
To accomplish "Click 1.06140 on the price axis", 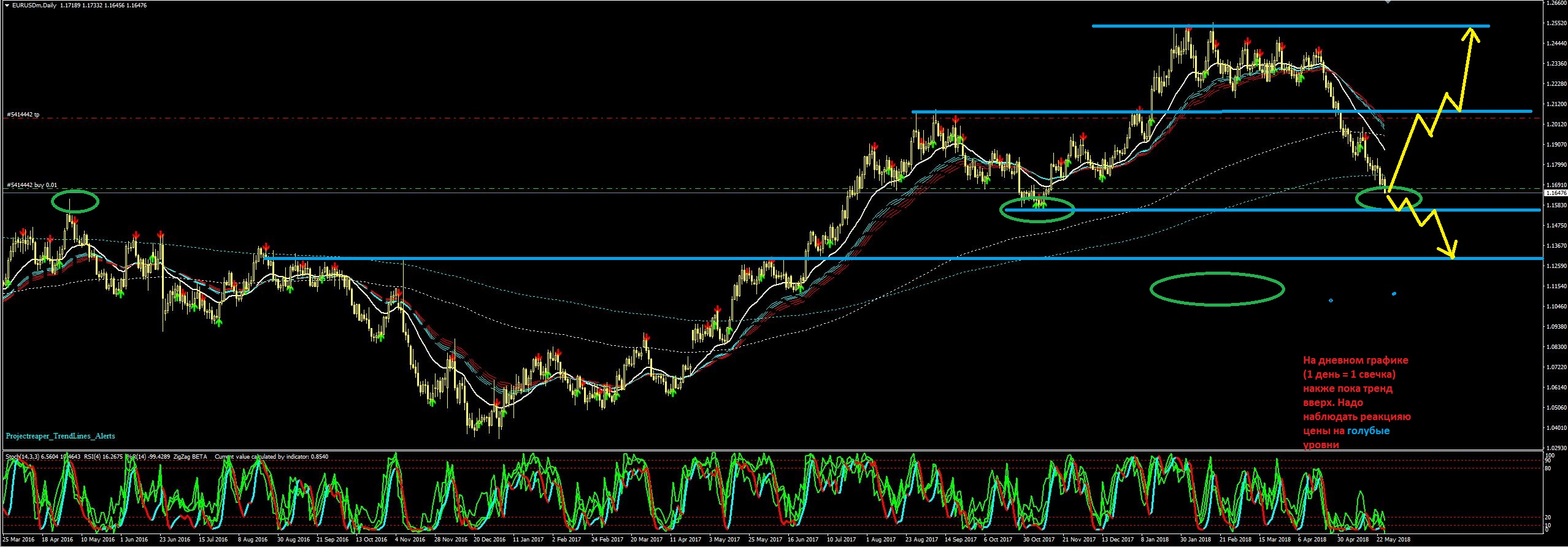I will point(1556,388).
